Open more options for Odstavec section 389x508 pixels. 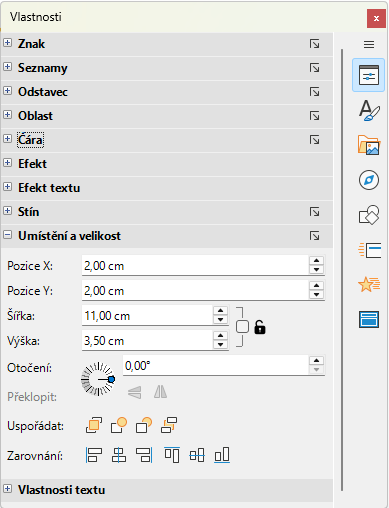click(x=314, y=92)
